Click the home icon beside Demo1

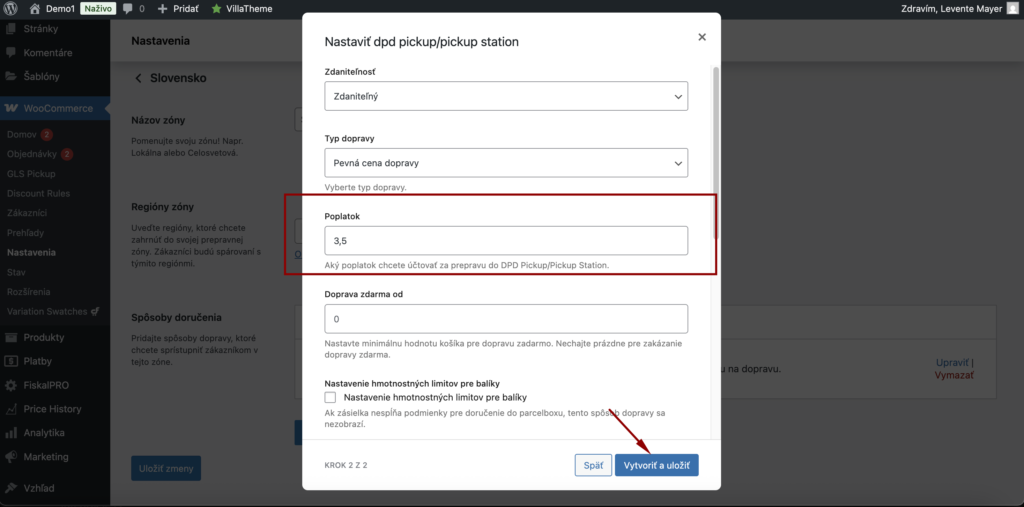[35, 8]
